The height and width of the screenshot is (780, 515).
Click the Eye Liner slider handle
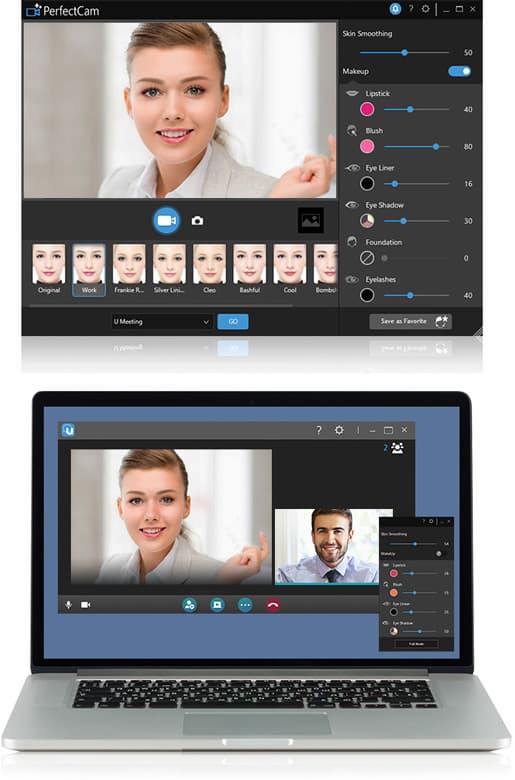click(395, 184)
